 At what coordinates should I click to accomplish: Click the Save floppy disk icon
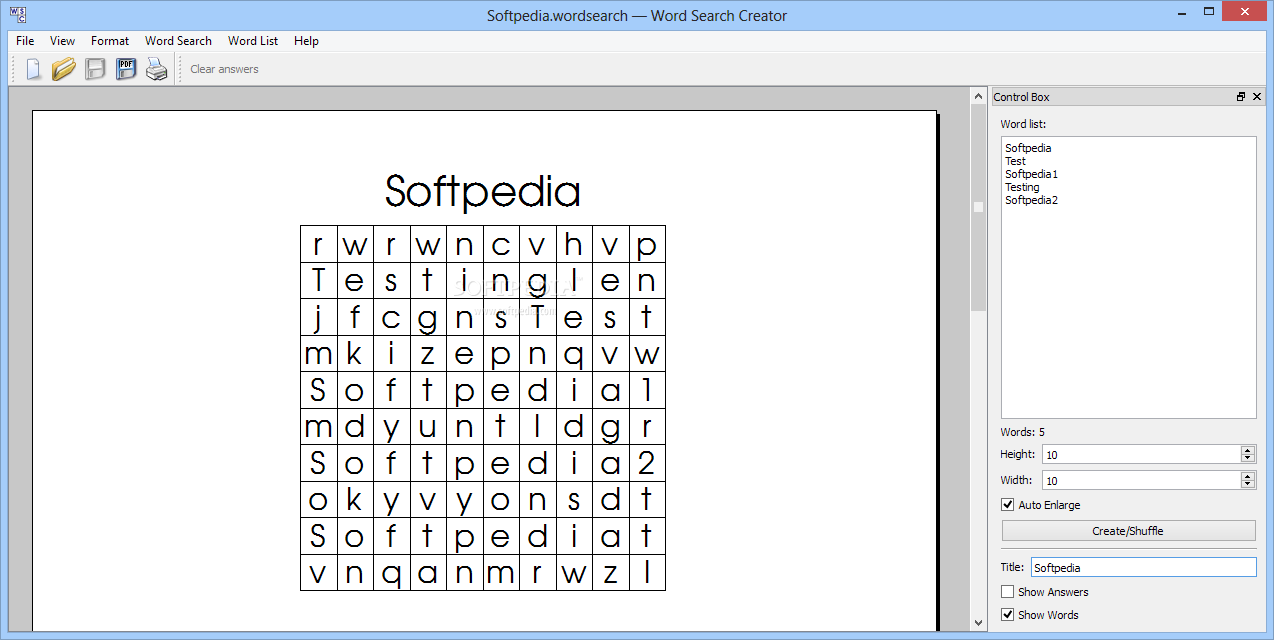[95, 69]
